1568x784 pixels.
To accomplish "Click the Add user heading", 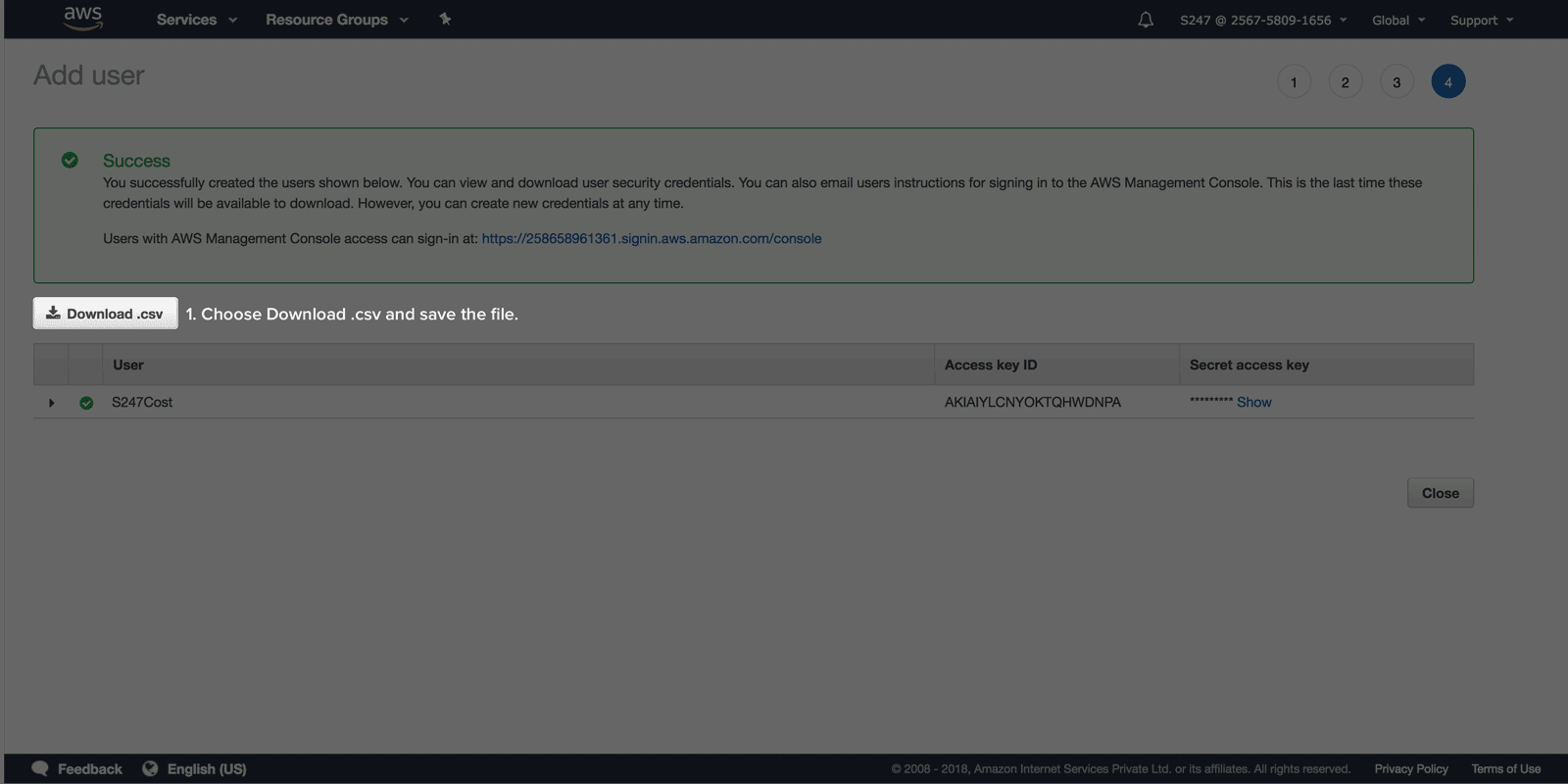I will 89,75.
